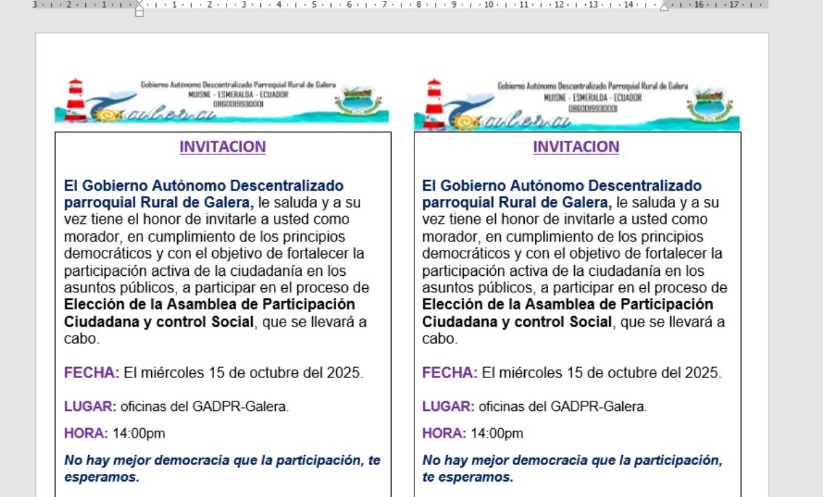Click 'Ciudadana y control Social' in right invitation

tap(518, 322)
